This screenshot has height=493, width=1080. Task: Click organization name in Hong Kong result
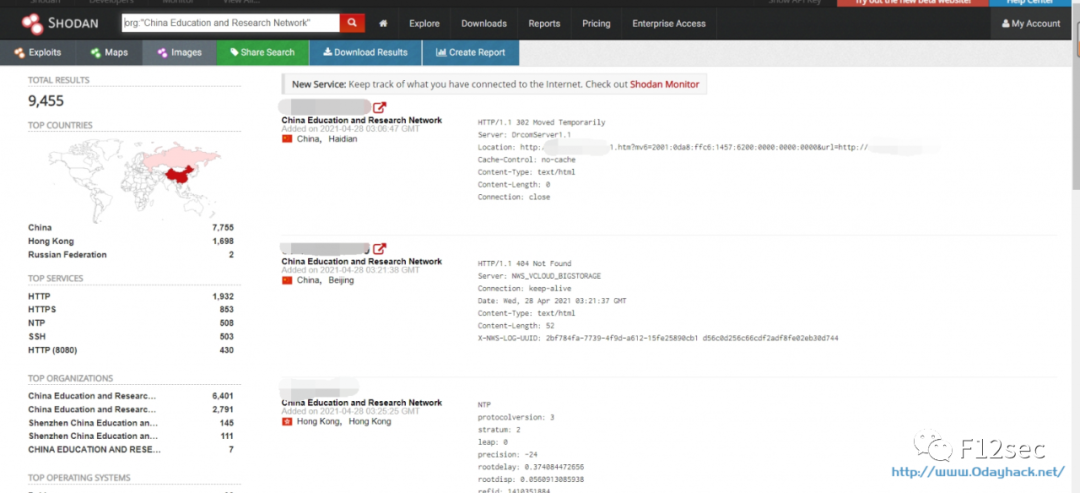click(362, 403)
